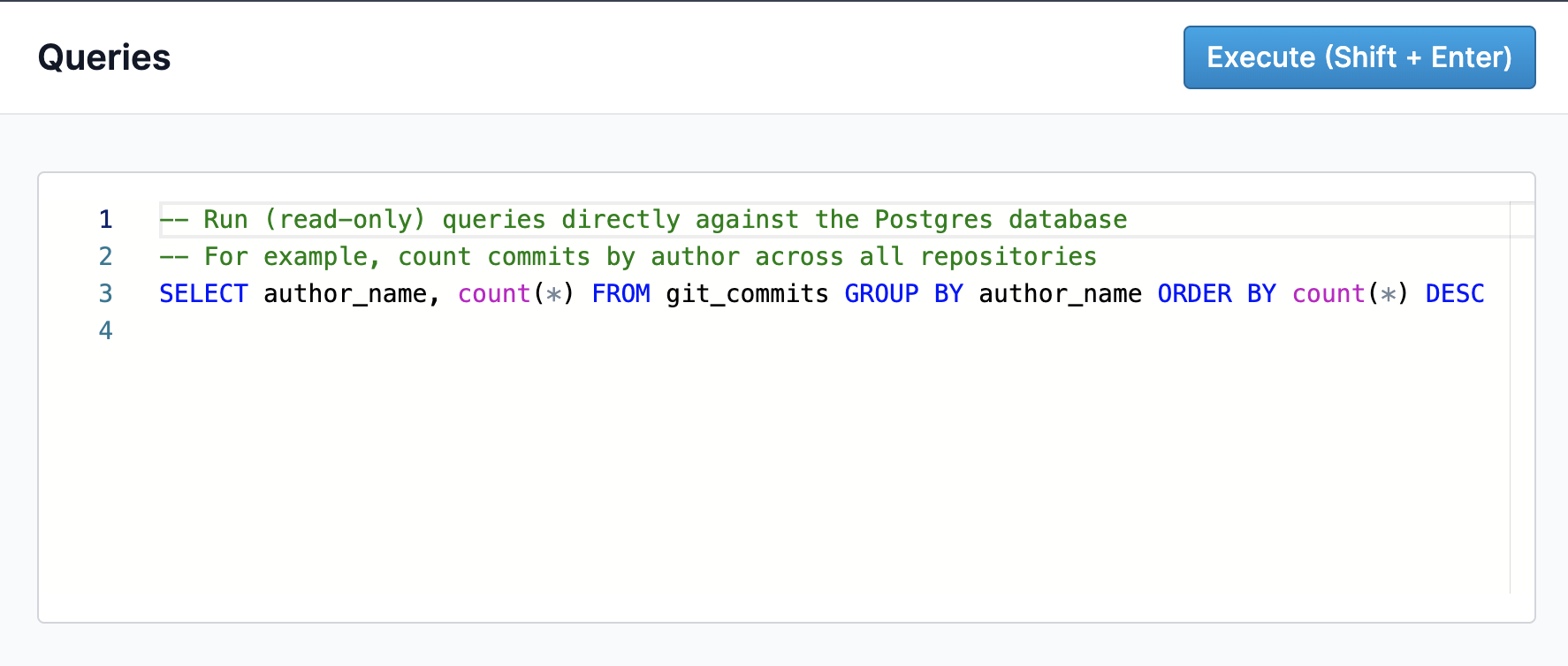Click line number 4 in the editor
The image size is (1568, 666).
(105, 330)
